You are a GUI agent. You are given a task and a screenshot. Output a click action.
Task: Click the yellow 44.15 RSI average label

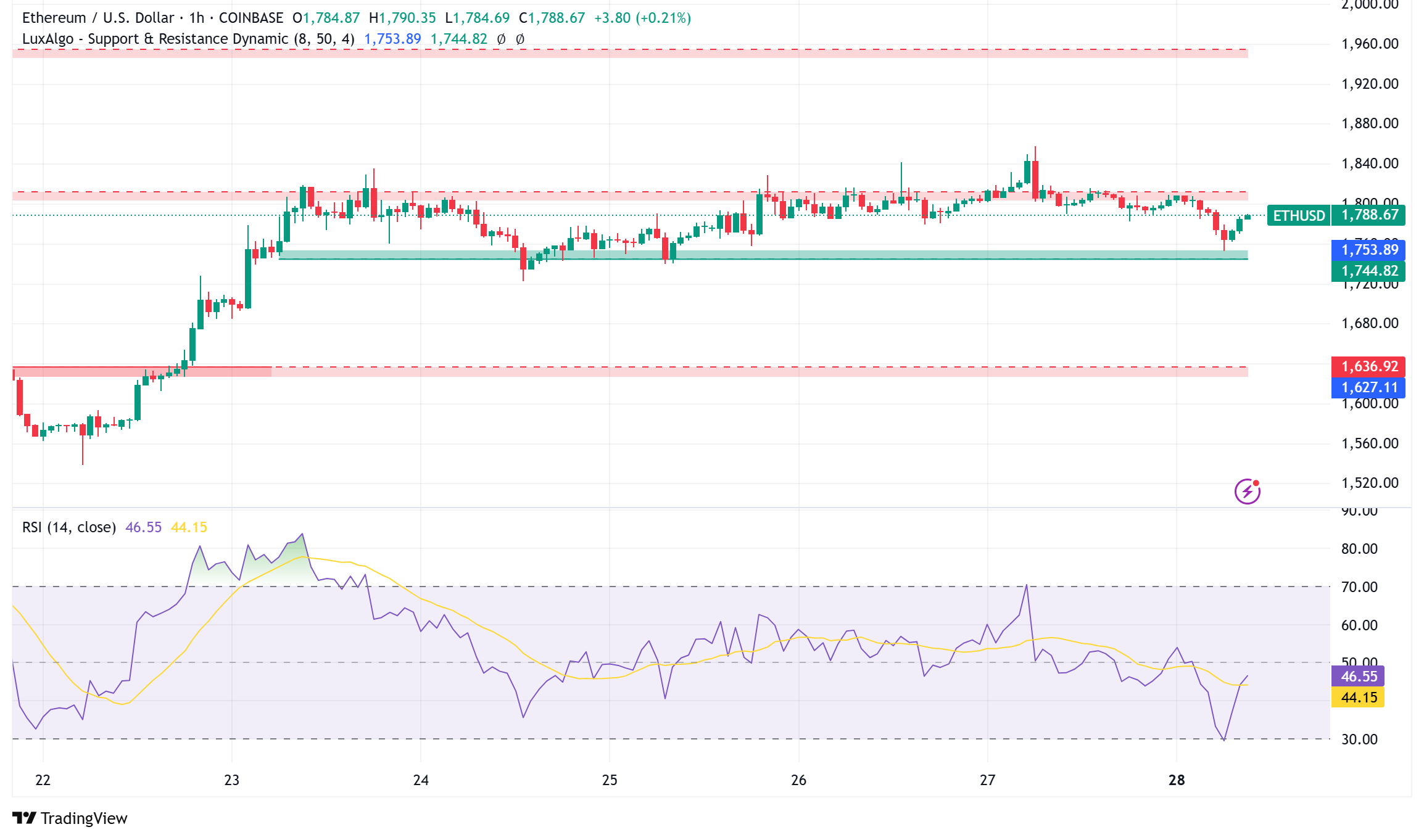[x=1358, y=698]
